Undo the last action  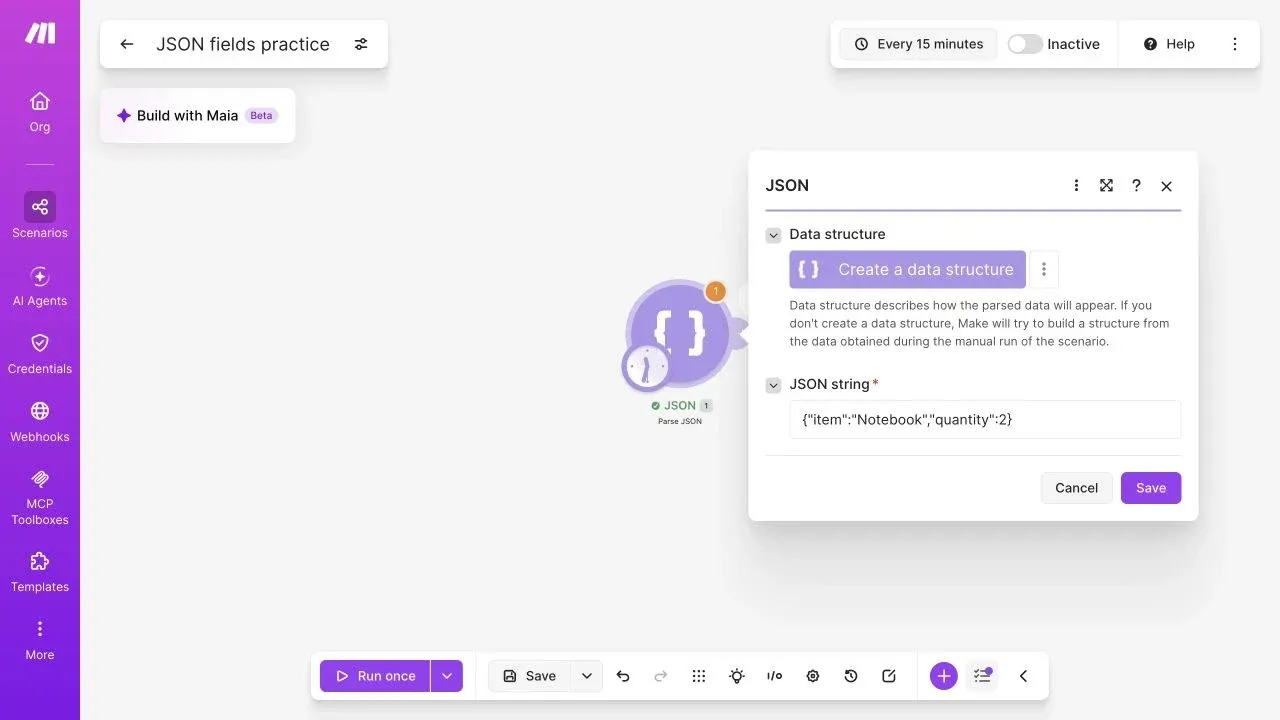623,676
